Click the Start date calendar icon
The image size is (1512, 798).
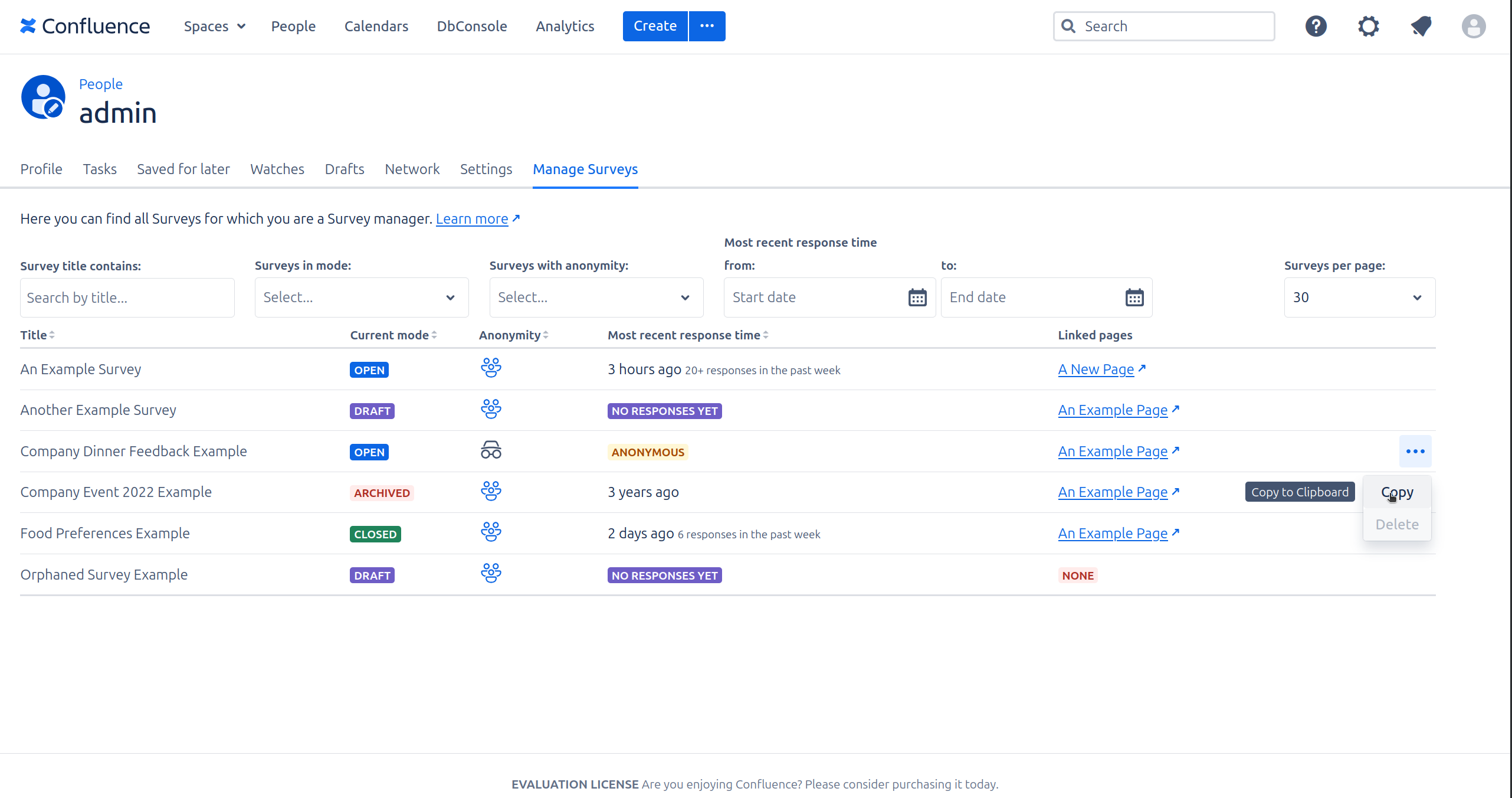coord(917,297)
